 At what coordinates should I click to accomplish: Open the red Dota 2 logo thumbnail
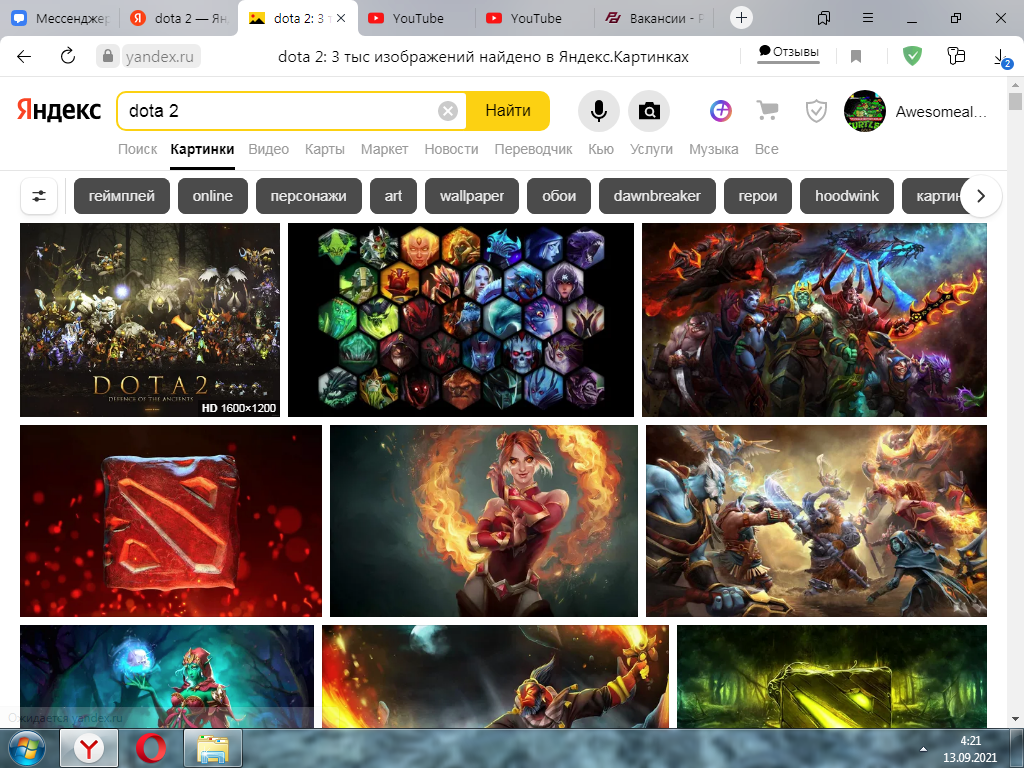point(170,520)
